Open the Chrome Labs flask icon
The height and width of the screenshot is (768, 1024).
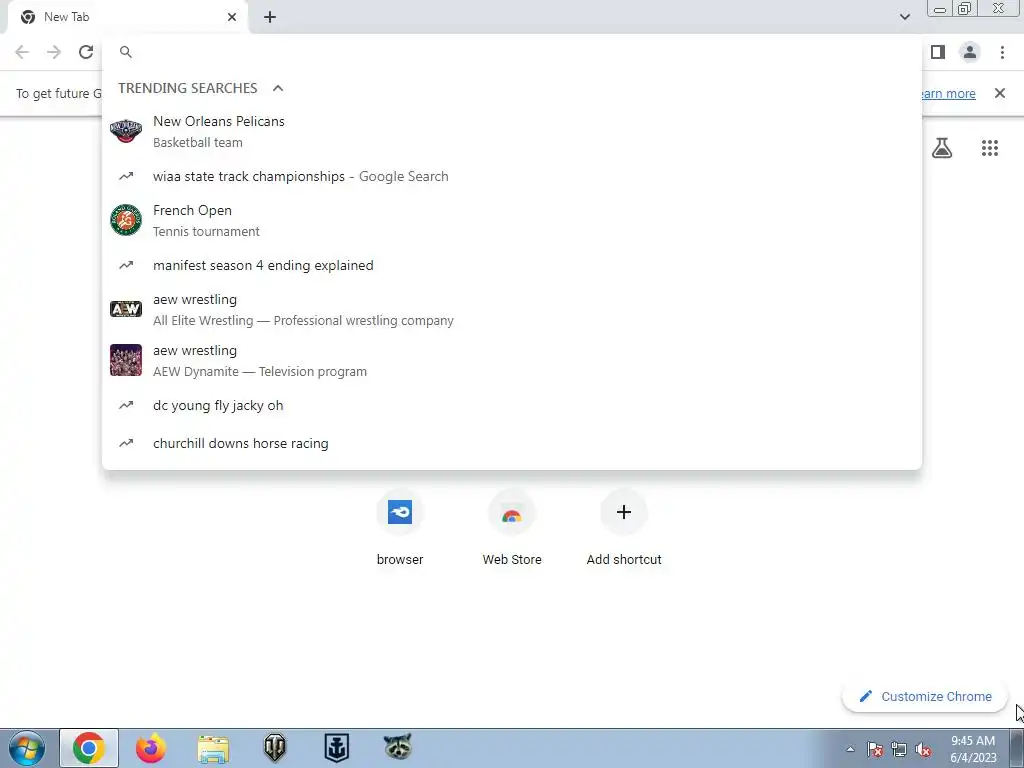click(x=942, y=148)
